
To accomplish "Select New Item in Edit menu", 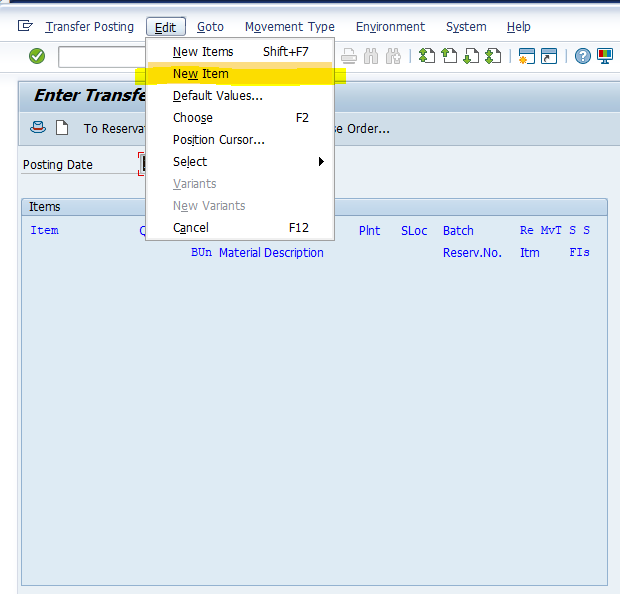I will (x=240, y=74).
